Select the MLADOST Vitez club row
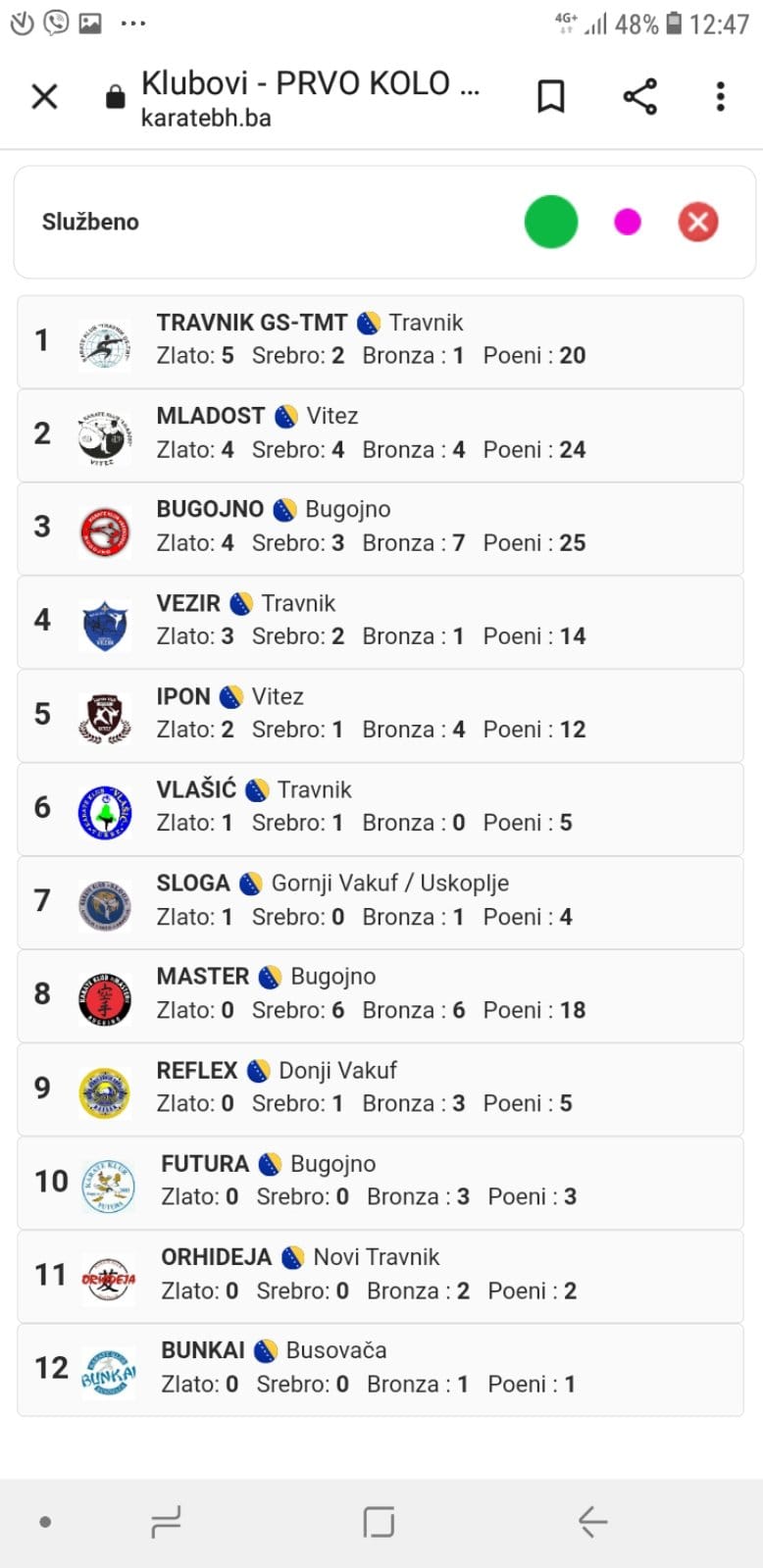 click(381, 435)
